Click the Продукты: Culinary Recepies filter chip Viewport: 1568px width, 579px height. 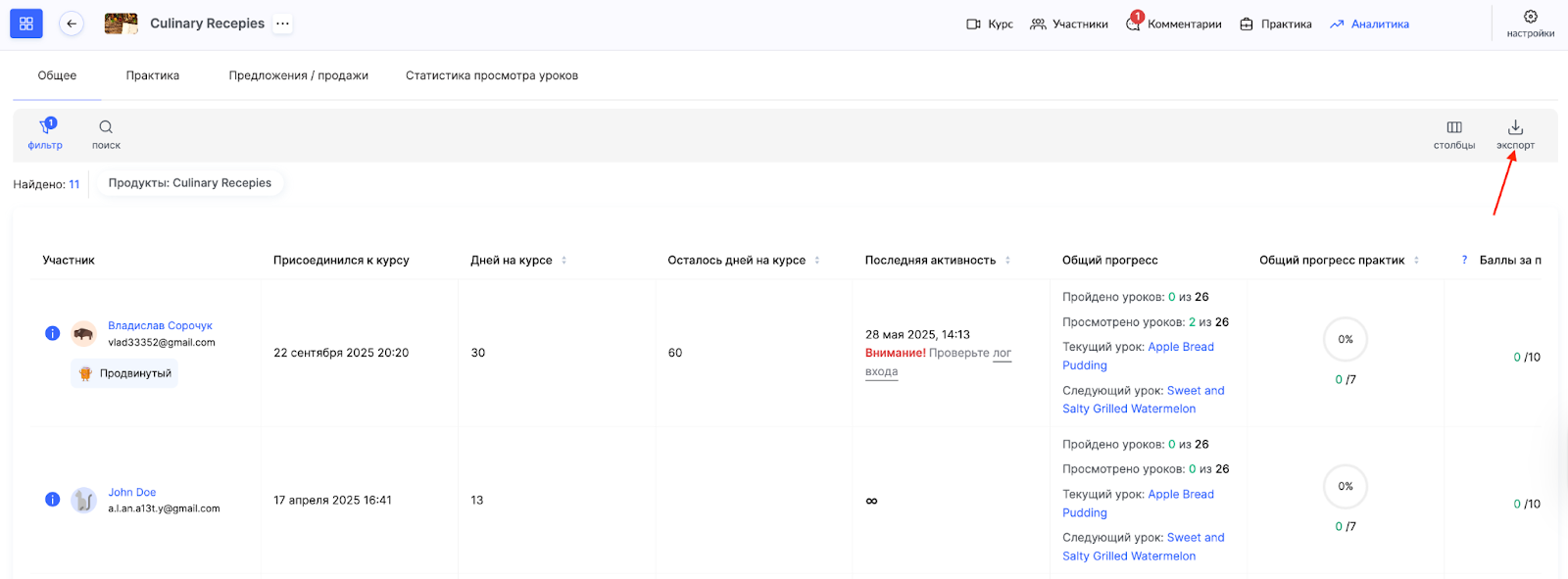(x=190, y=183)
